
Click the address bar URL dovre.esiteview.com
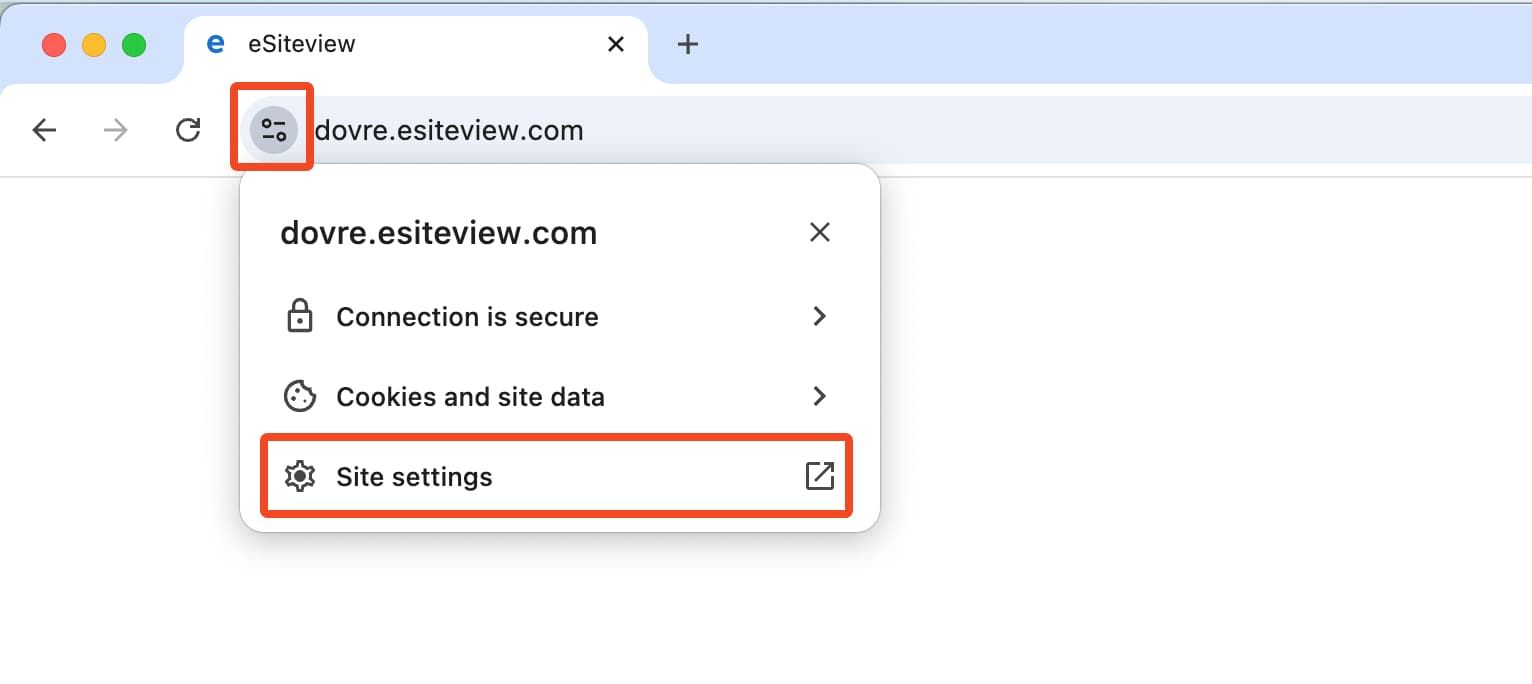[449, 129]
